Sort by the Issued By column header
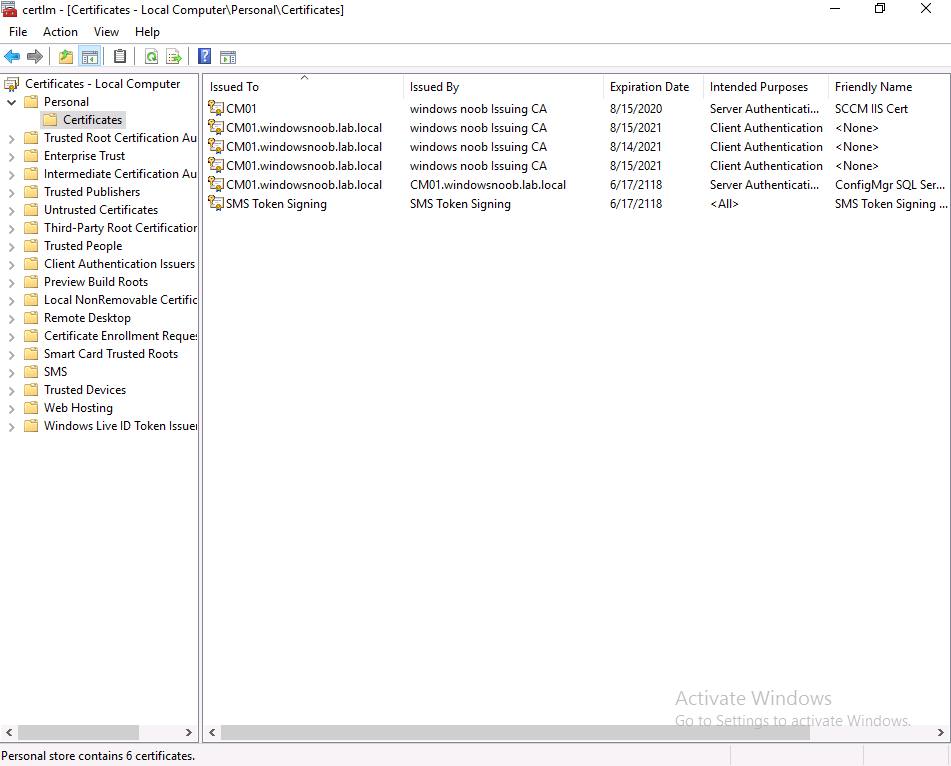The width and height of the screenshot is (951, 766). 503,87
